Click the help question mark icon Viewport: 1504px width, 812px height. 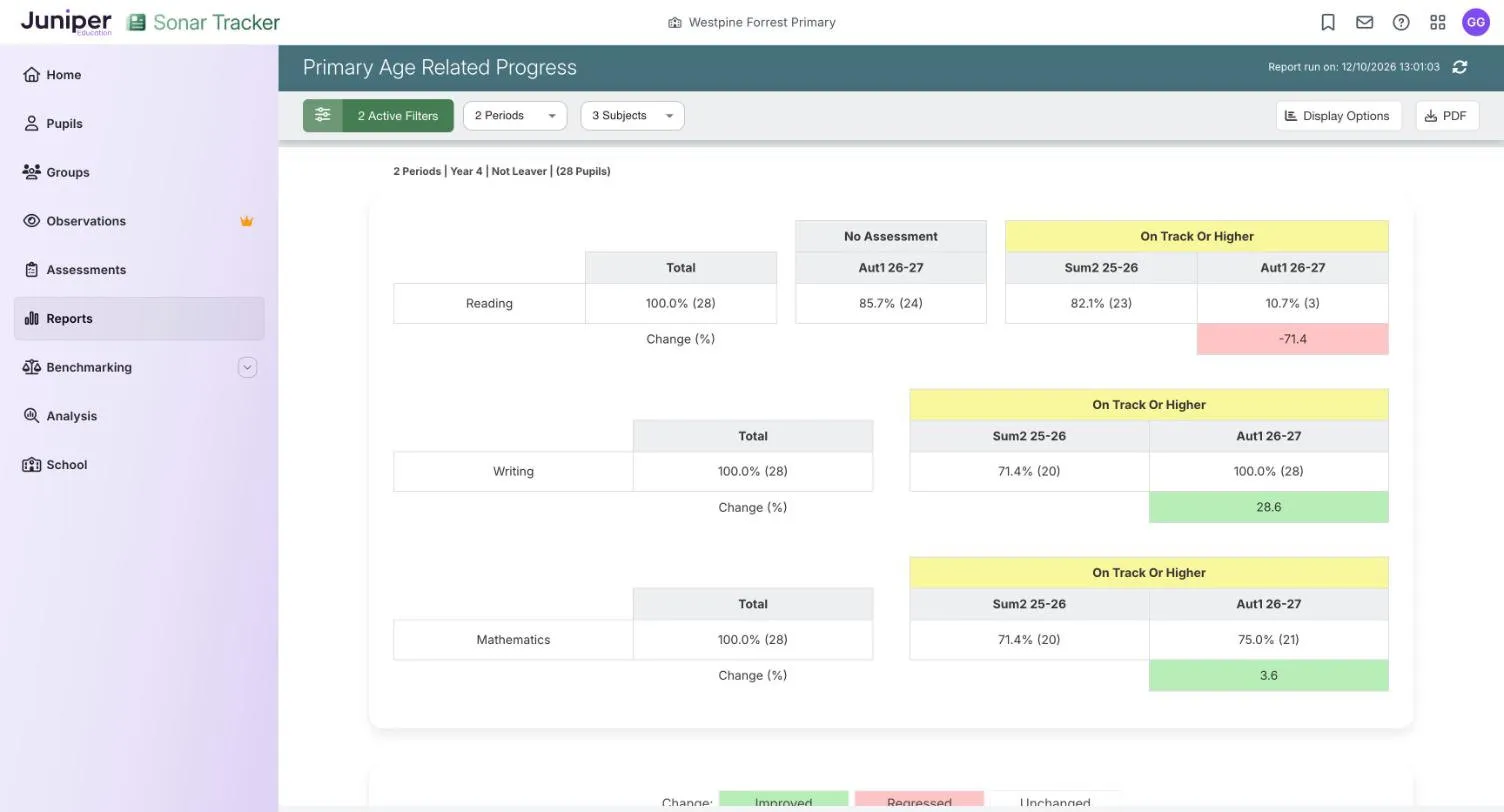(x=1401, y=22)
